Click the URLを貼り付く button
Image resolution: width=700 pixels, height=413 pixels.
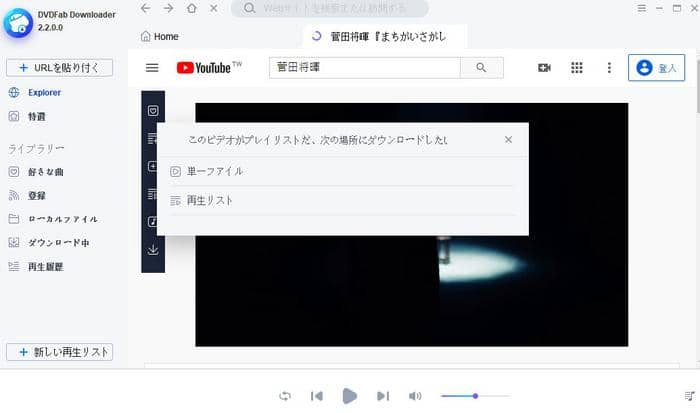[59, 67]
